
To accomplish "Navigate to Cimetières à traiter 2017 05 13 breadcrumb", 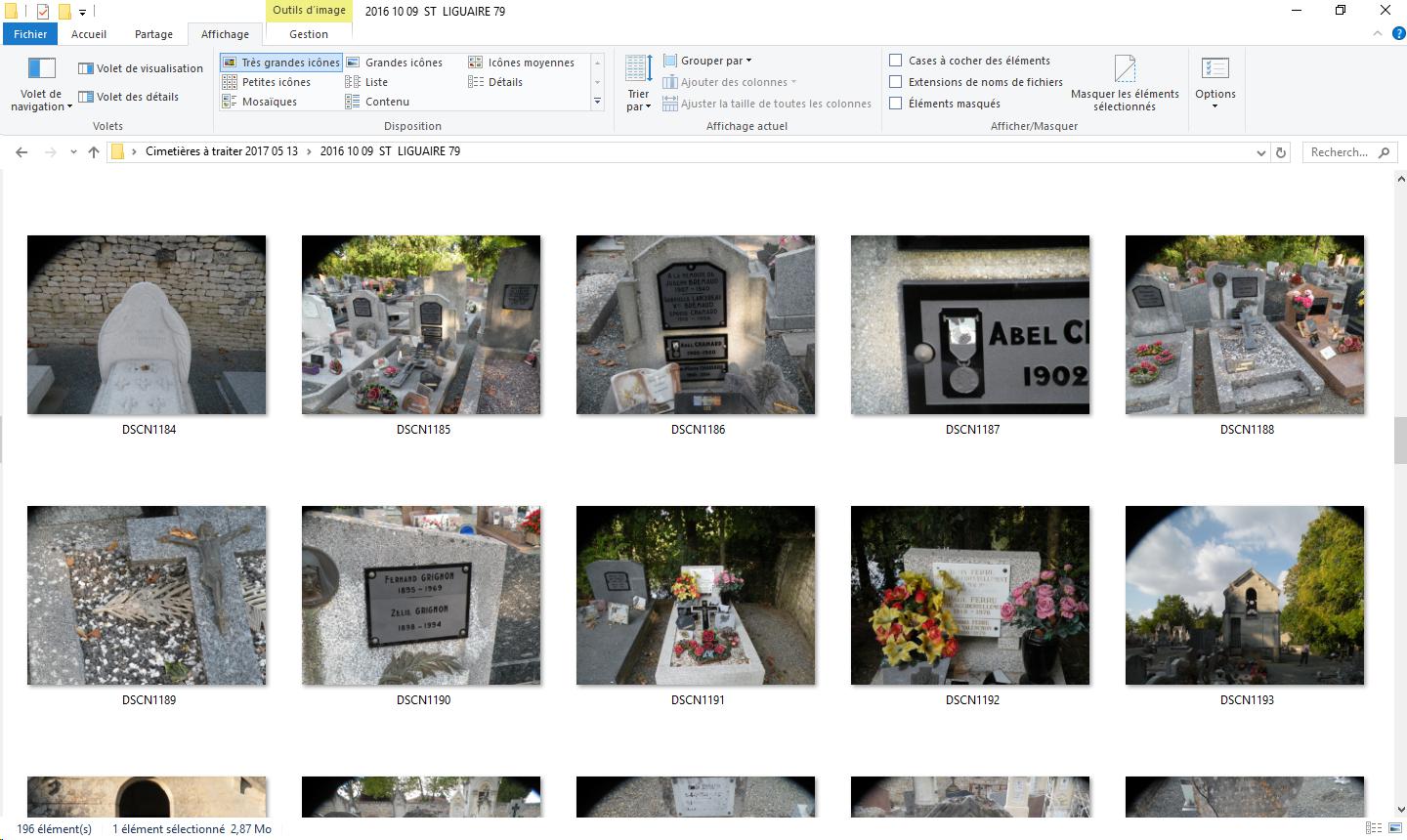I will [222, 151].
